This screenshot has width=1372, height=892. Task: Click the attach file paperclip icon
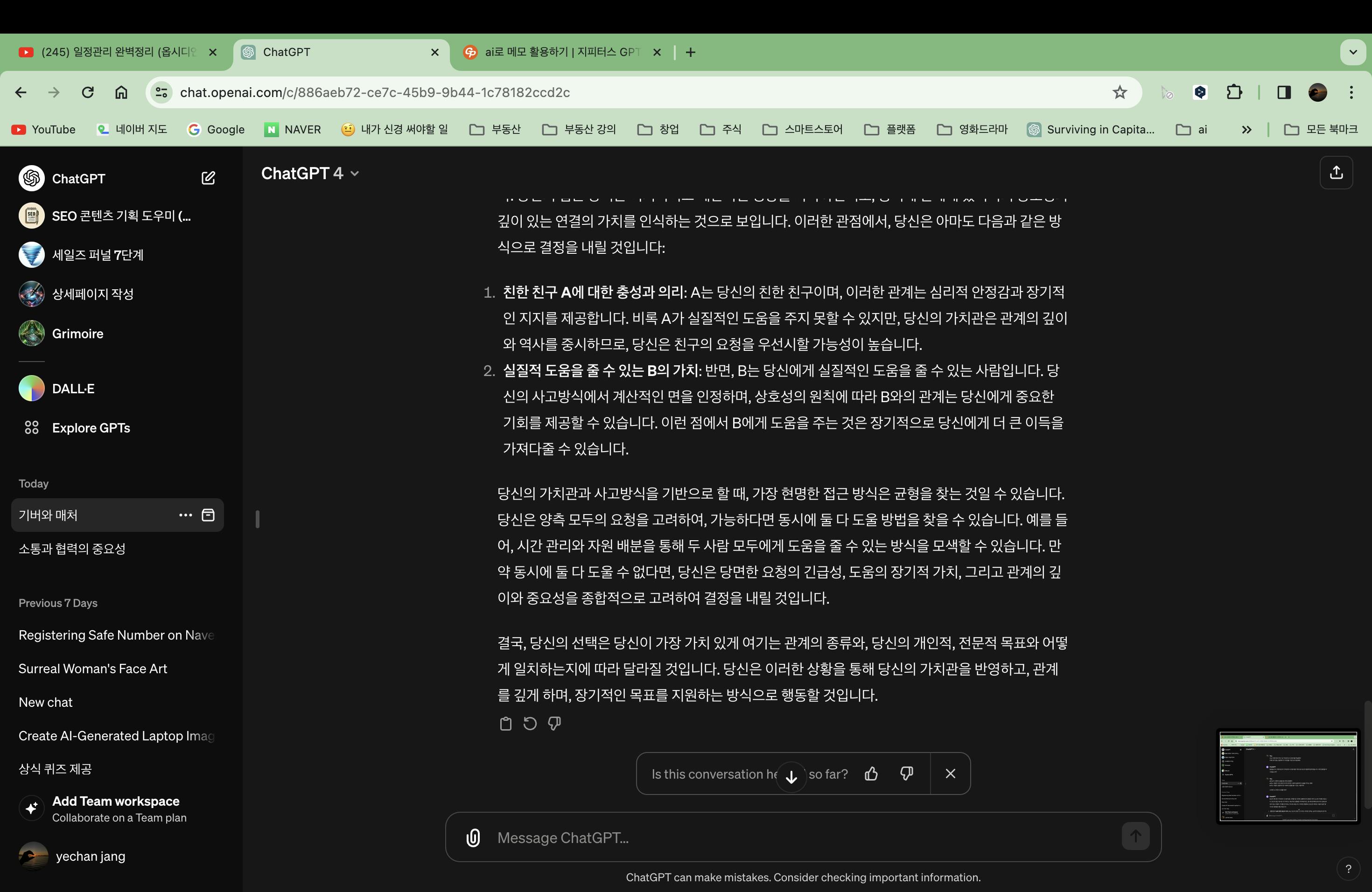pos(473,837)
